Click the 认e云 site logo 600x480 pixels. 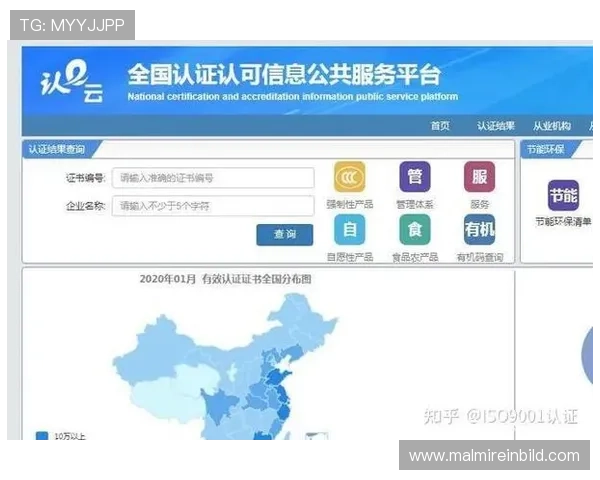(72, 82)
